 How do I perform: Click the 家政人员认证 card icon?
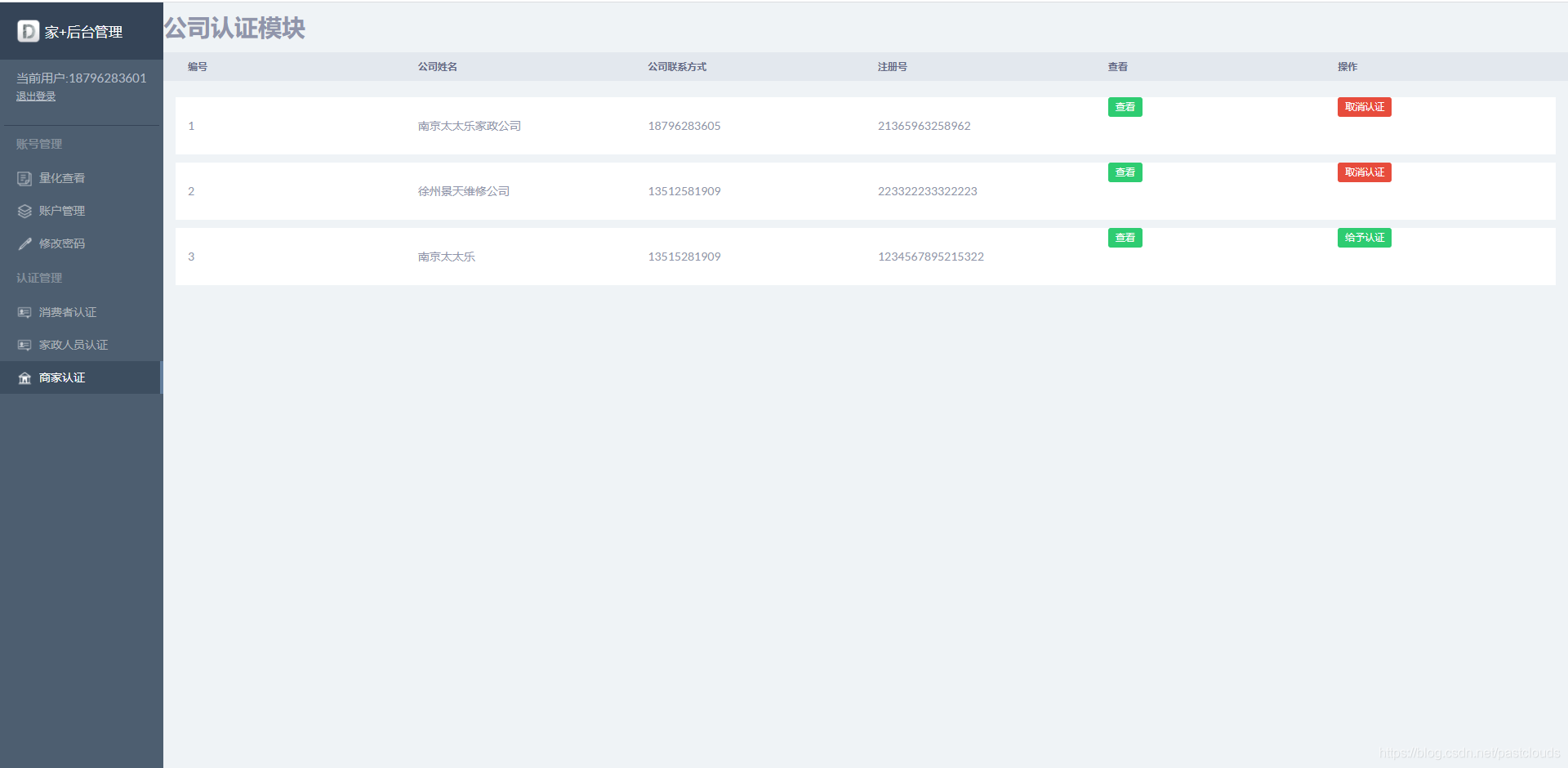pyautogui.click(x=24, y=345)
